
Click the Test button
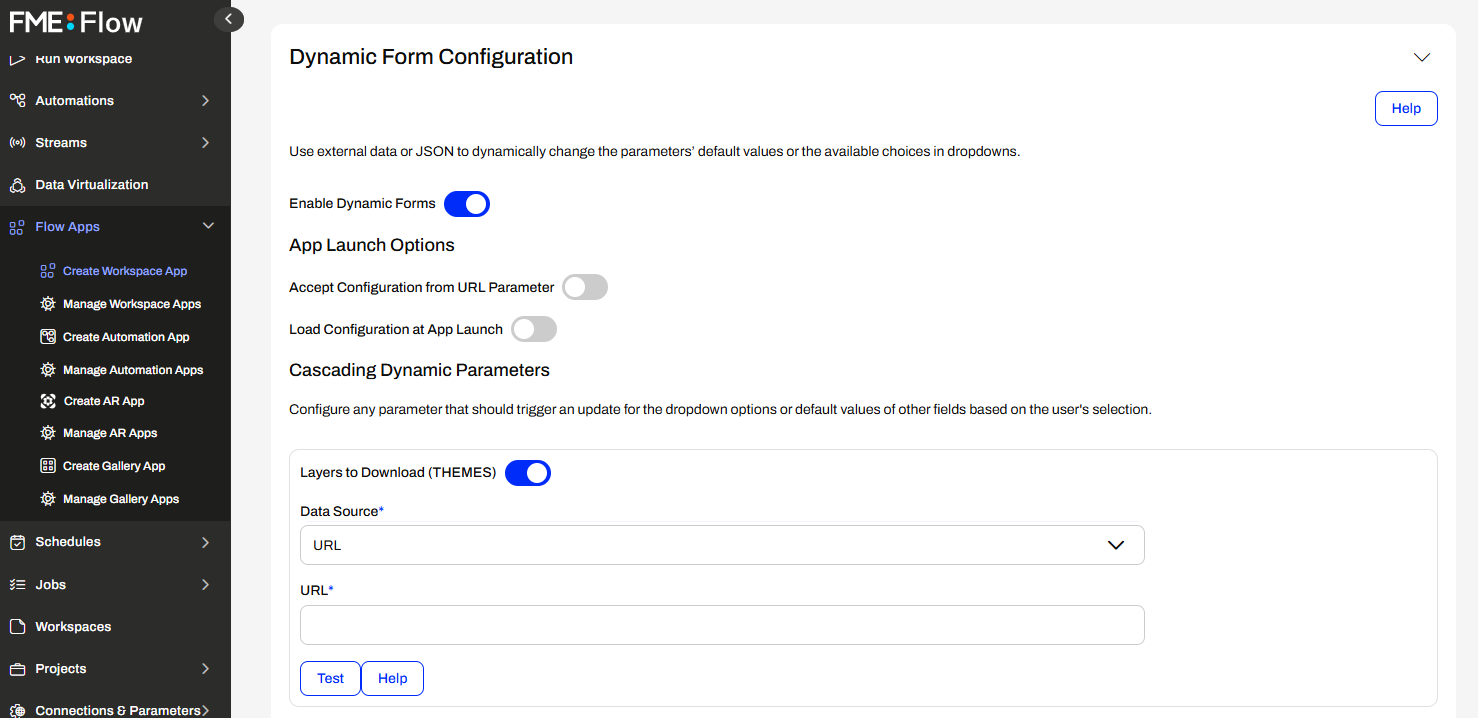click(x=330, y=678)
